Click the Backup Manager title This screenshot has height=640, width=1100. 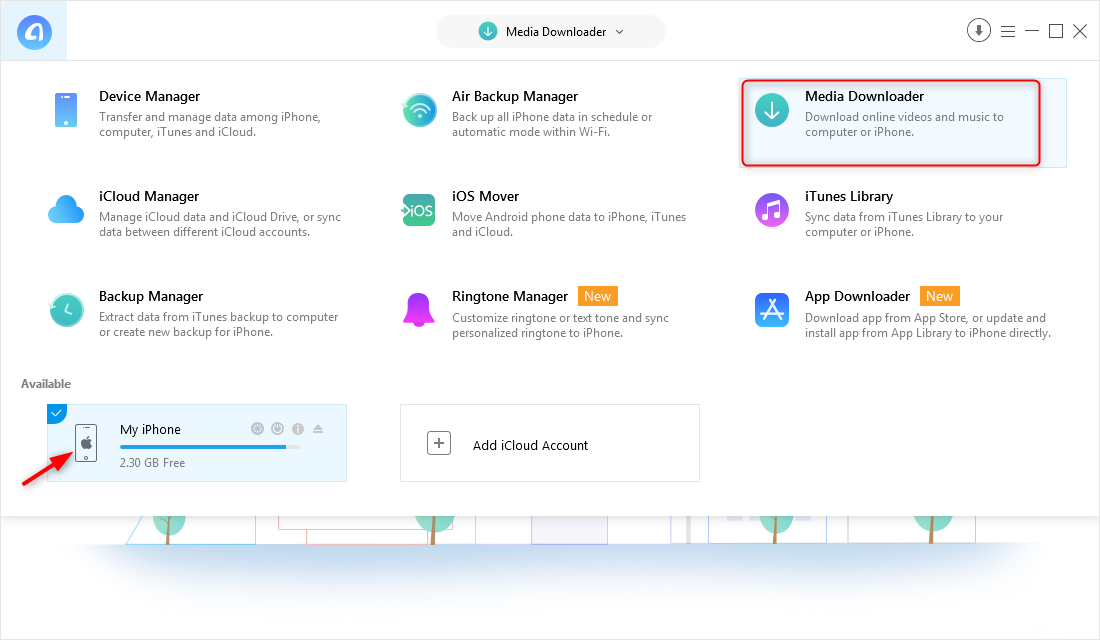(x=151, y=296)
